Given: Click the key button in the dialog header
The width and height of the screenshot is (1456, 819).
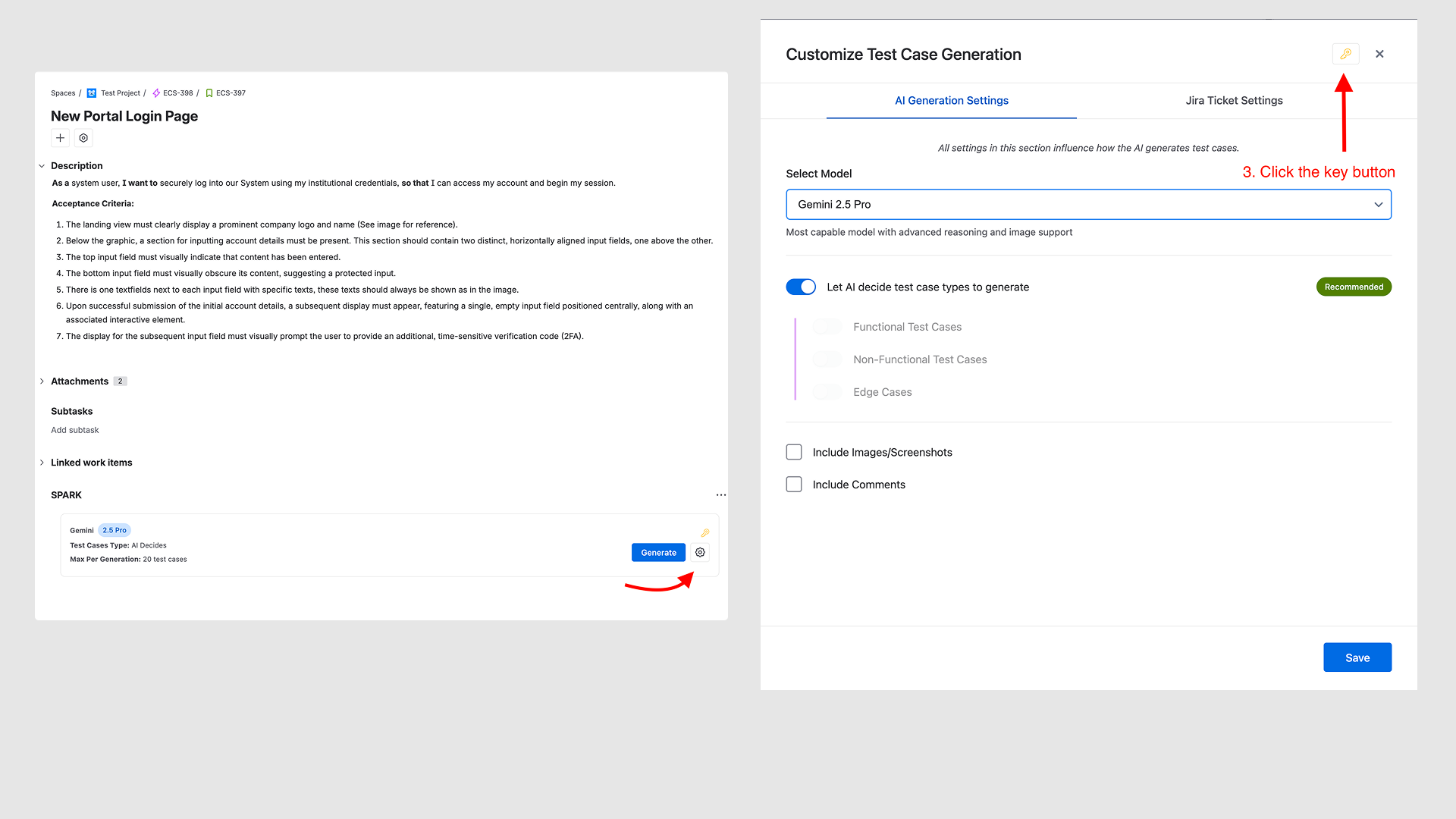Looking at the screenshot, I should (x=1345, y=54).
